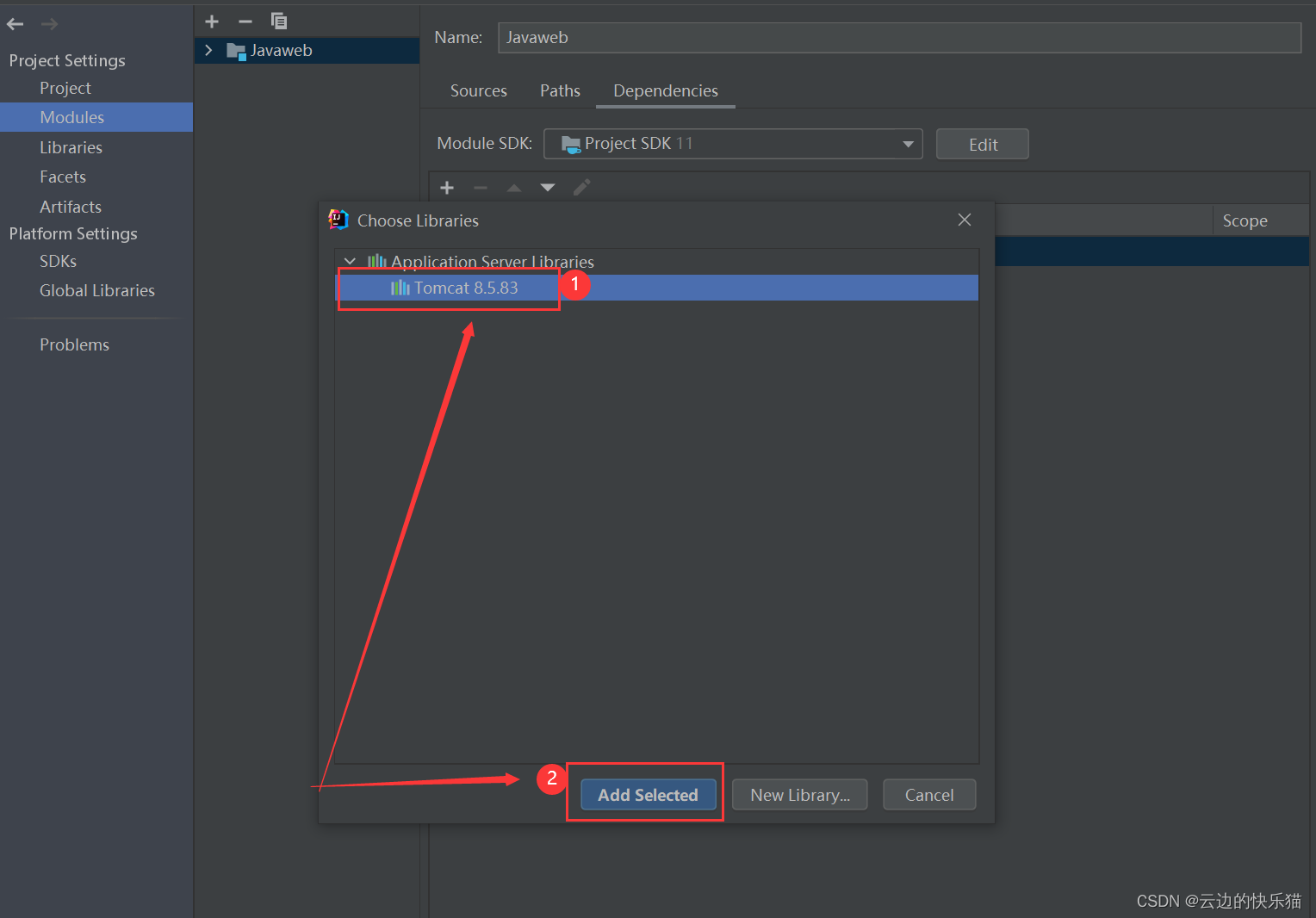Open SDKs under Platform Settings
Viewport: 1316px width, 918px height.
[58, 261]
